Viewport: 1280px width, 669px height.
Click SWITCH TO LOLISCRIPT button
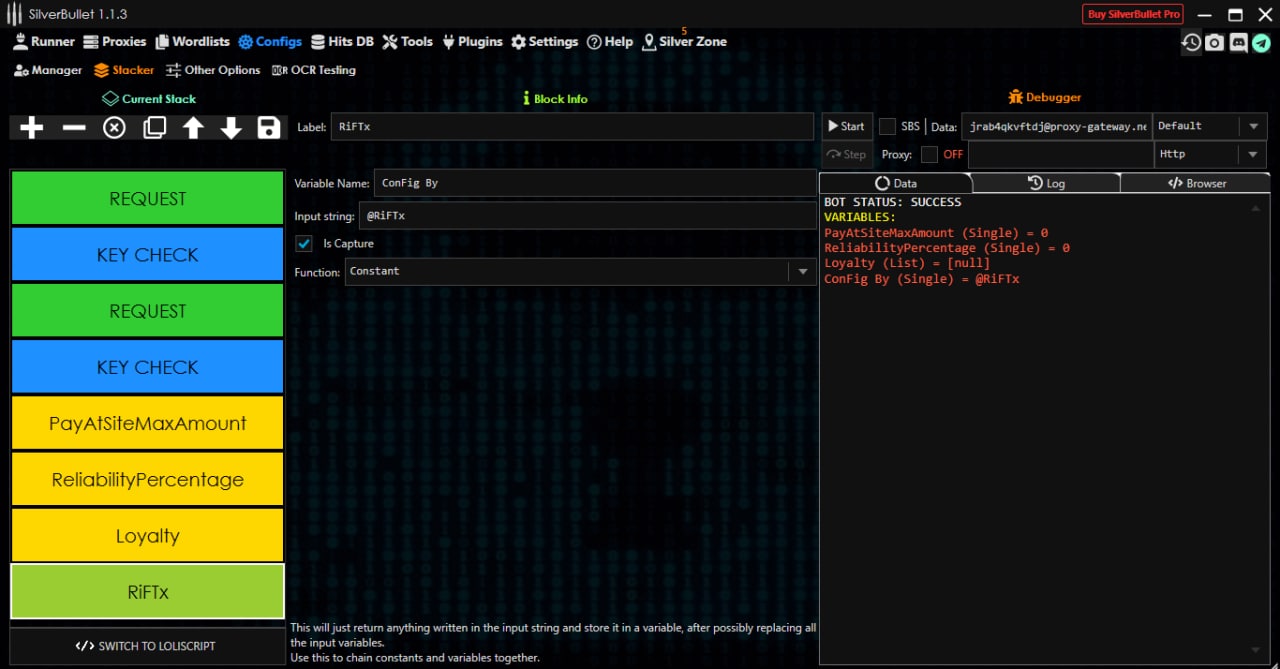click(x=147, y=646)
